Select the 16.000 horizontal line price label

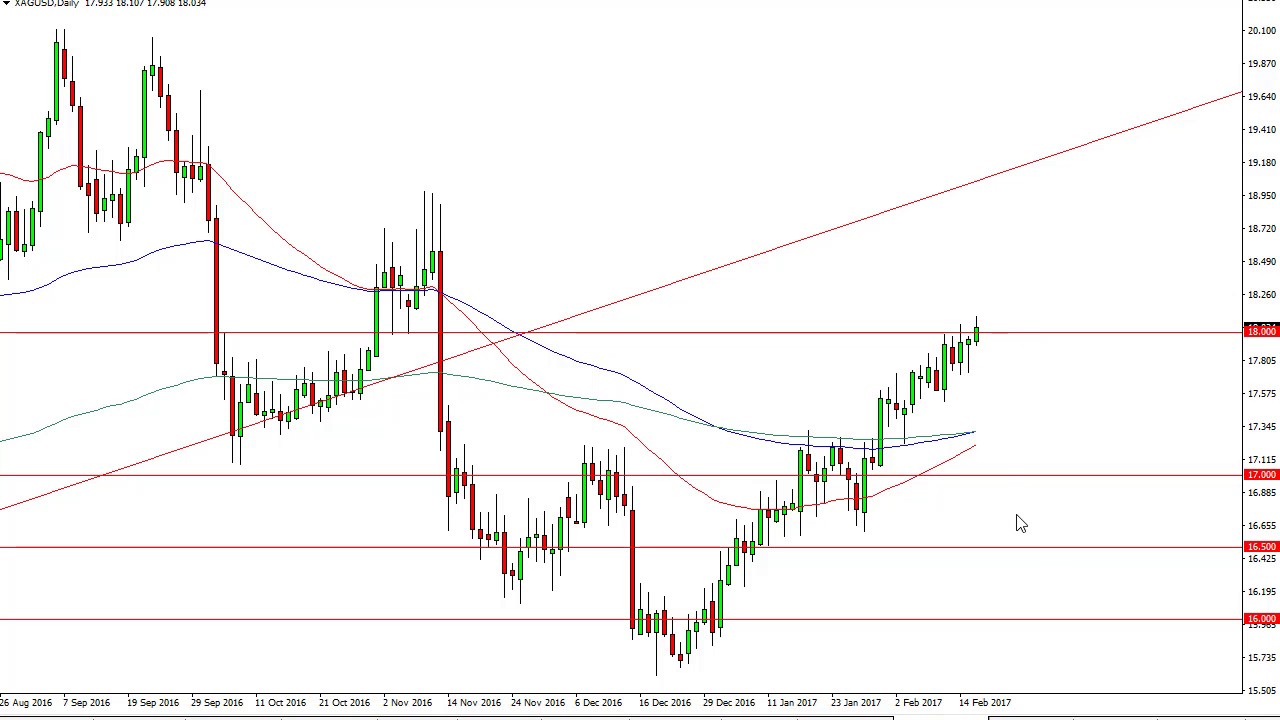[x=1261, y=619]
